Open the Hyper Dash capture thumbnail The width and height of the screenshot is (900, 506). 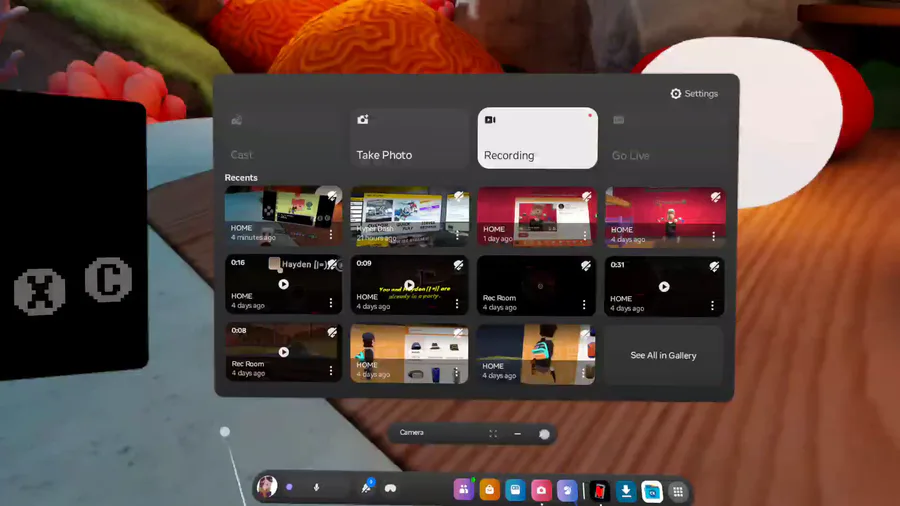tap(410, 216)
